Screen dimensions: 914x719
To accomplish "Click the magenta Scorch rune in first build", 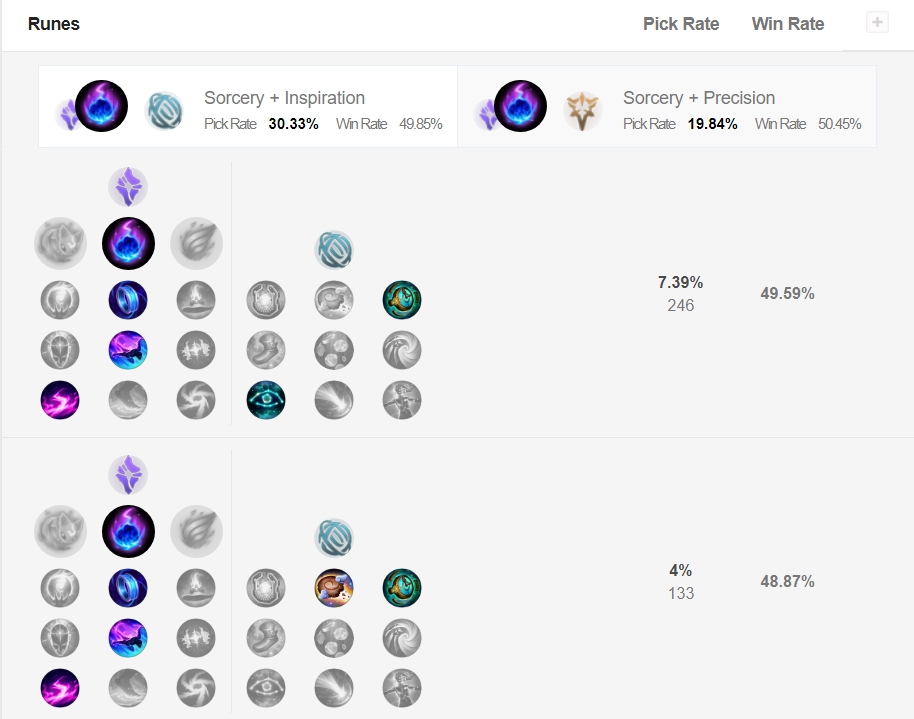I will click(60, 400).
